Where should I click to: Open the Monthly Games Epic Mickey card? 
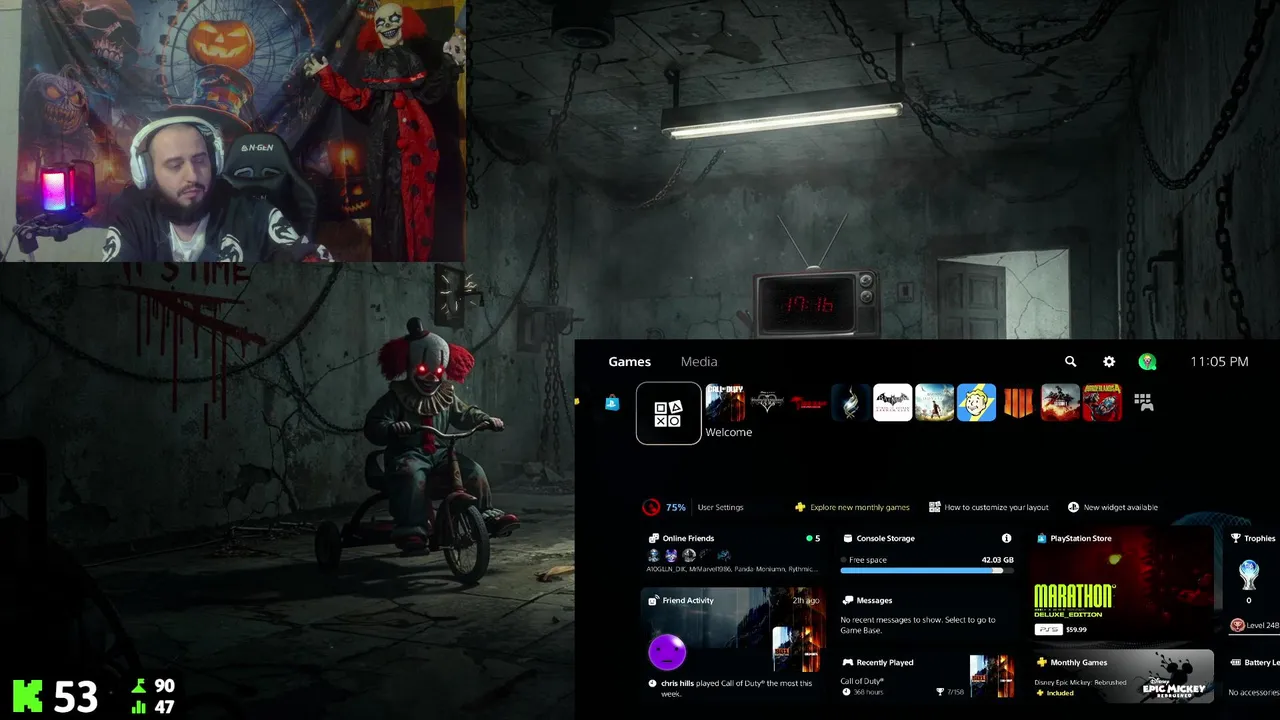pos(1122,677)
